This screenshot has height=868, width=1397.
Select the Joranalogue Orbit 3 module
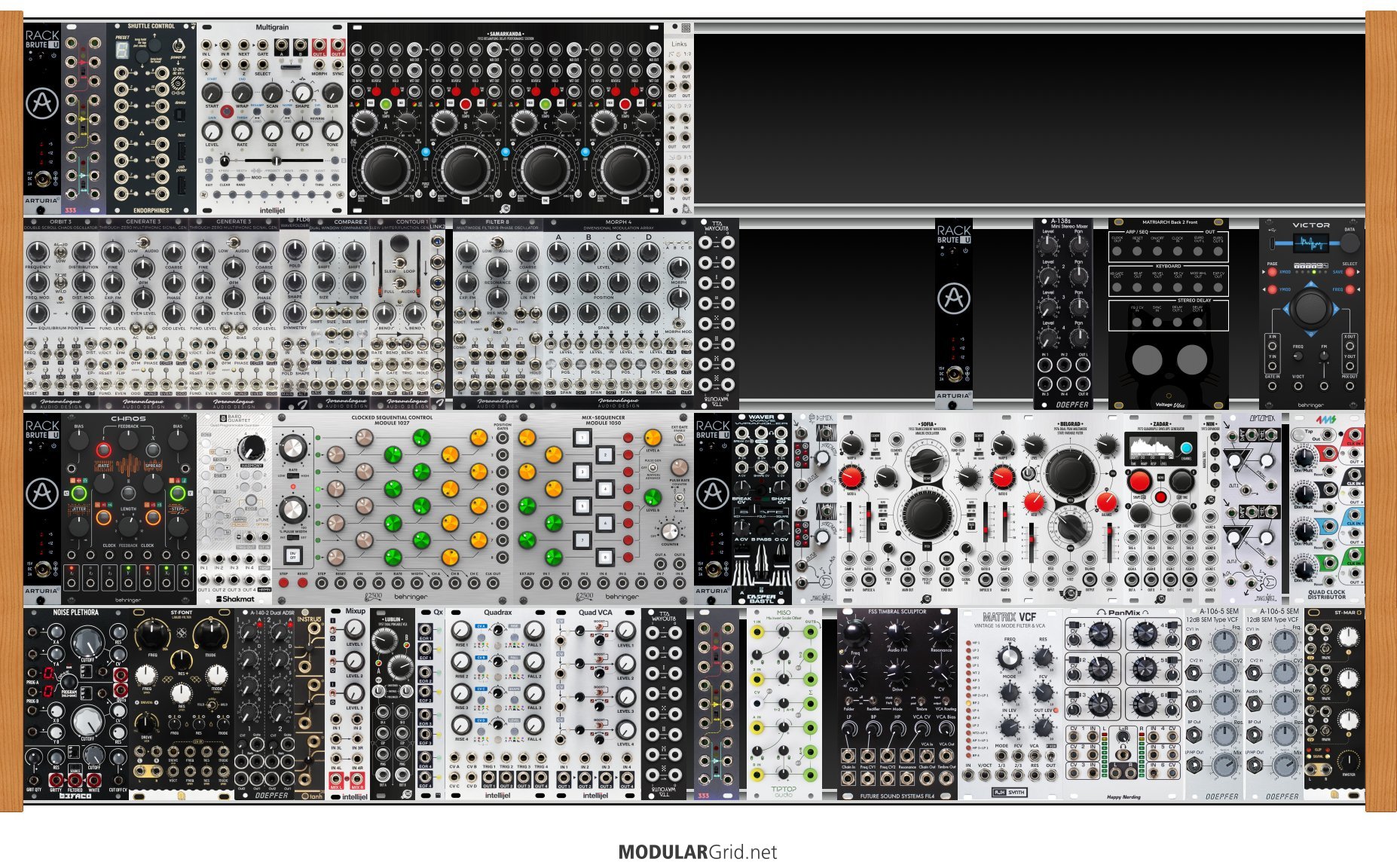(x=61, y=314)
